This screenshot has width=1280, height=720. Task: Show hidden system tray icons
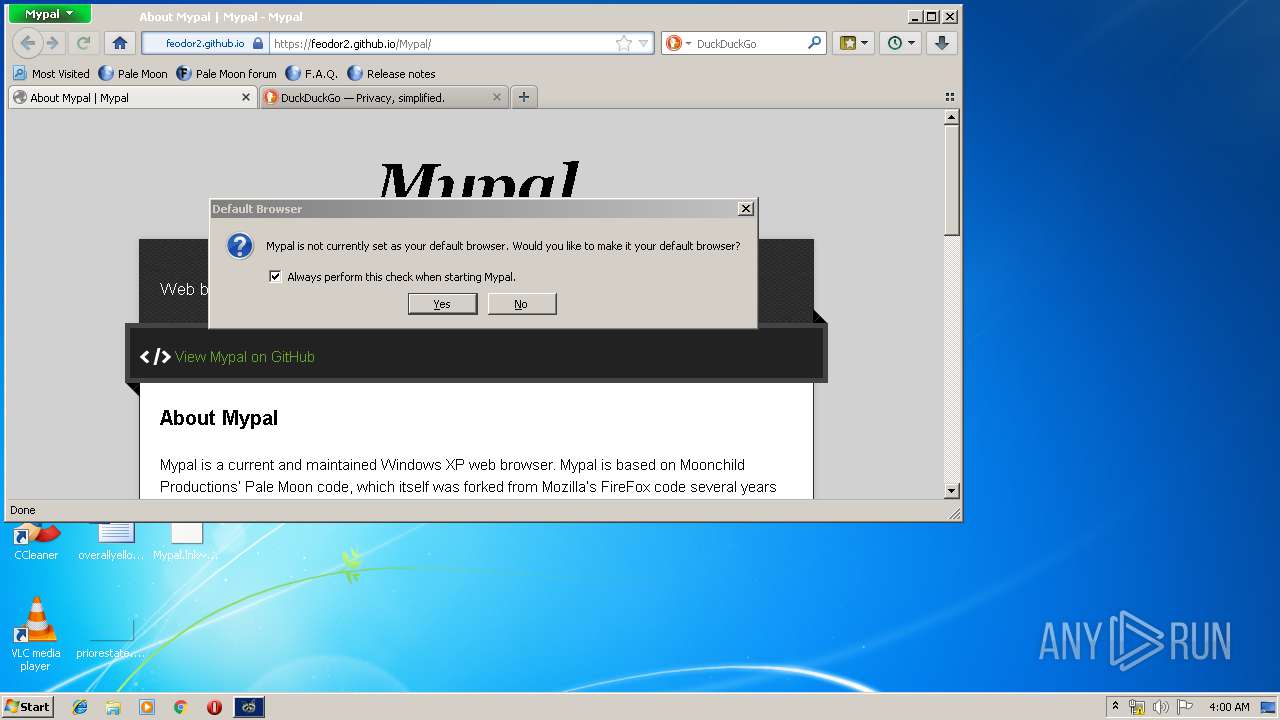tap(1115, 706)
